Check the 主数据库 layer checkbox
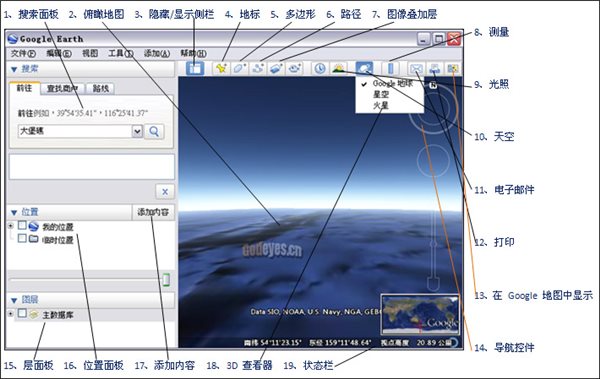 click(x=23, y=314)
